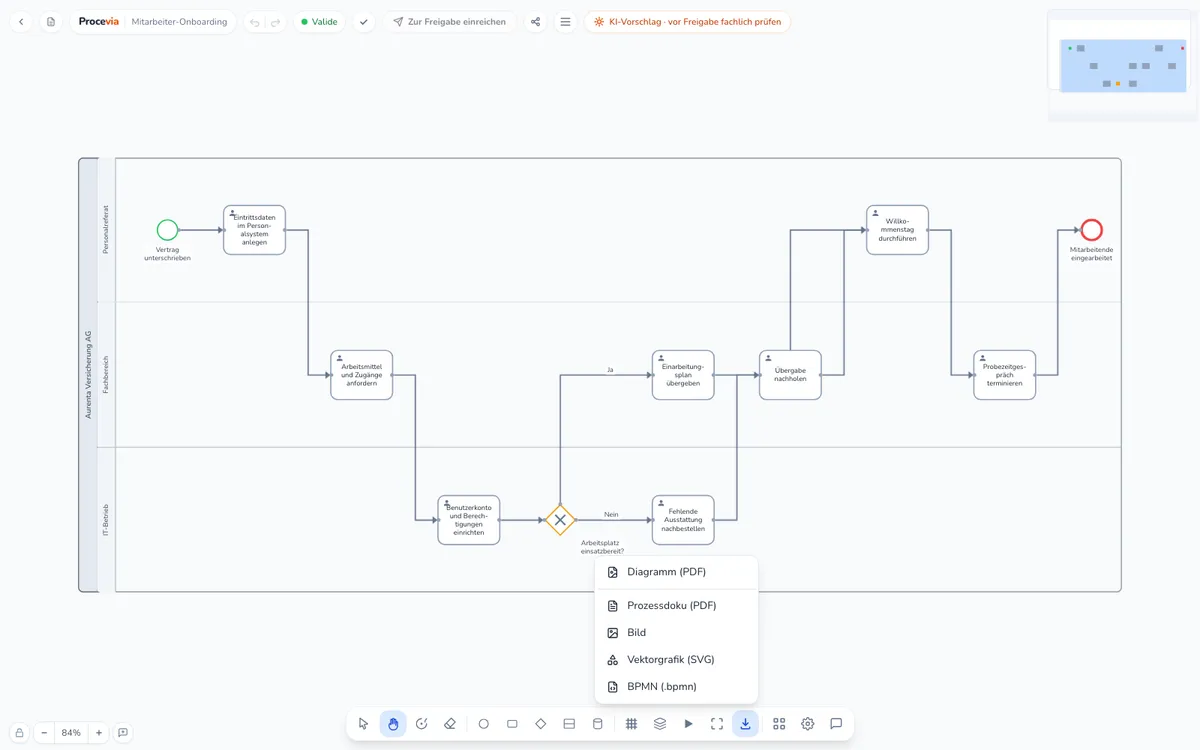Export Diagramm (PDF)
1200x750 pixels.
tap(676, 572)
